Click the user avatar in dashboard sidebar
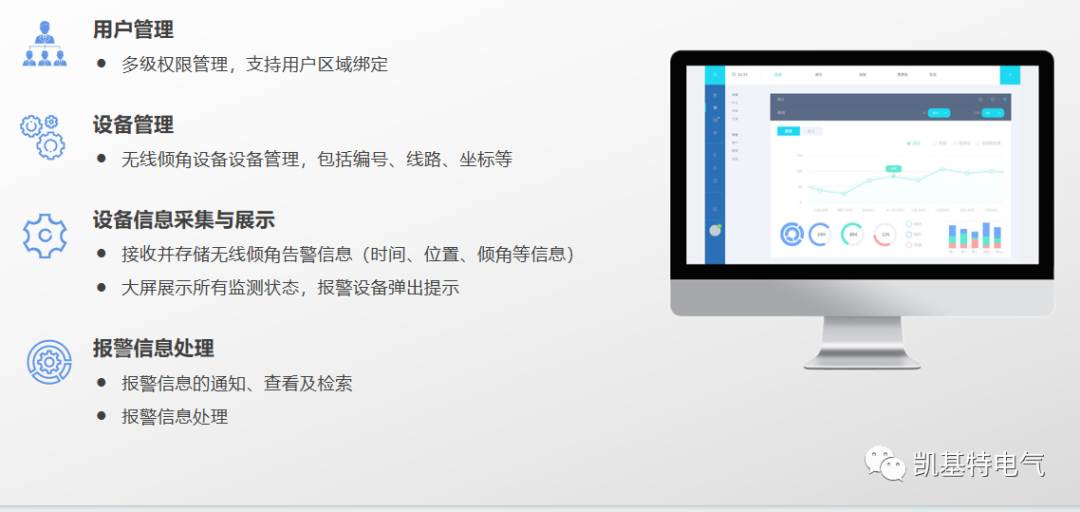The height and width of the screenshot is (512, 1080). click(715, 229)
